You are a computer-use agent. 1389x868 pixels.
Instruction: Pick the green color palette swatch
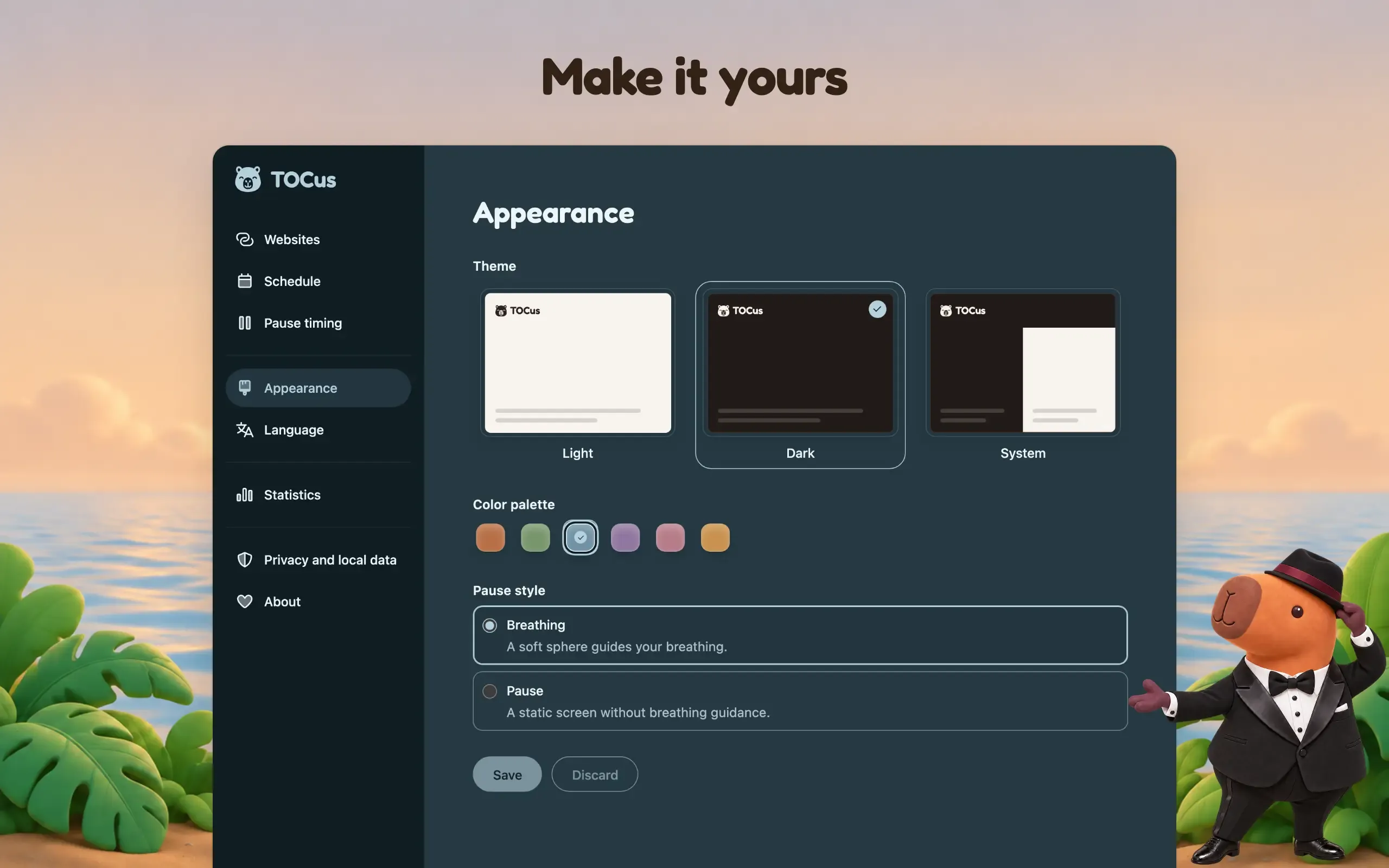point(535,537)
